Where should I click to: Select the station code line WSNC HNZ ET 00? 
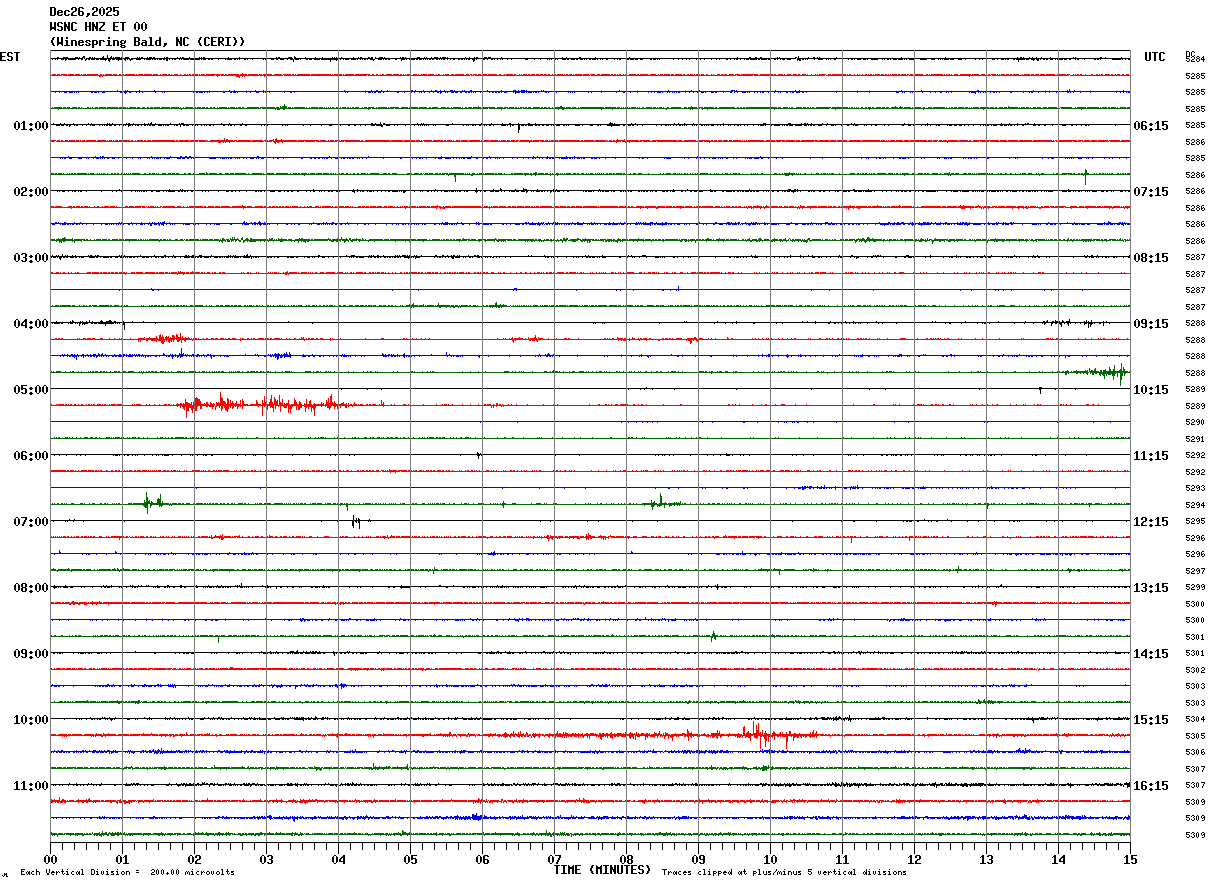point(98,27)
